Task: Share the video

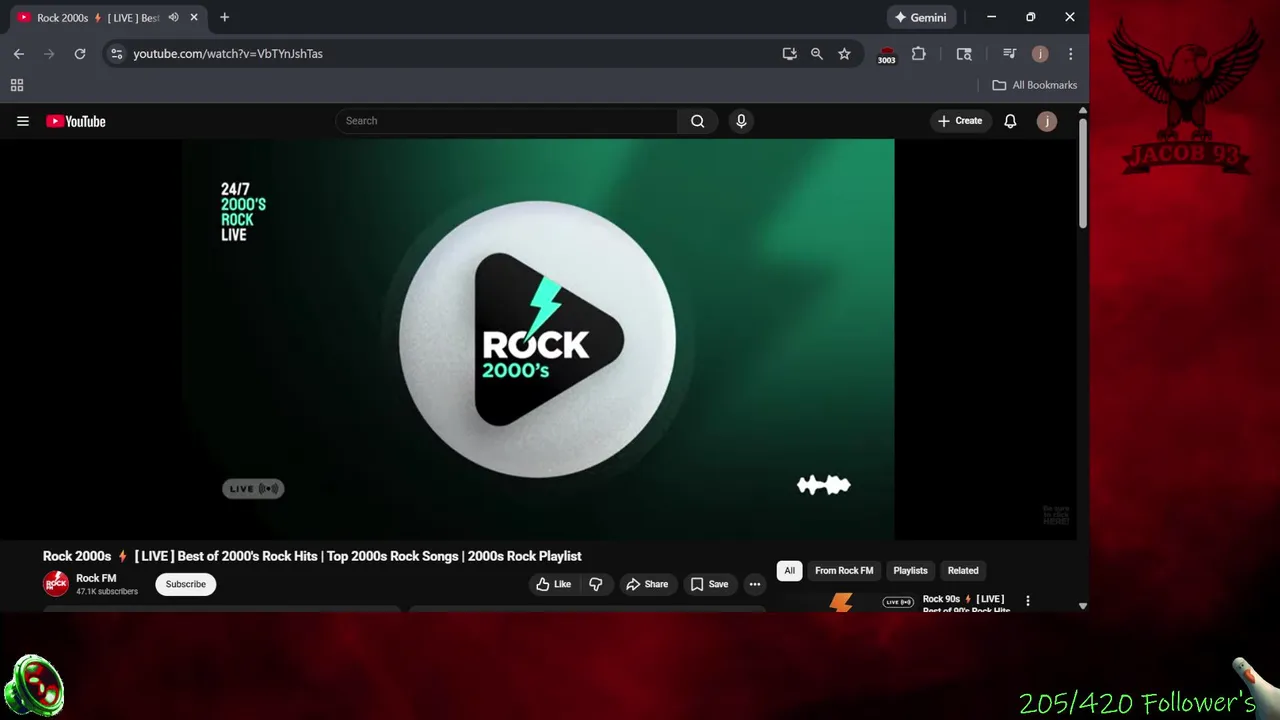Action: pos(647,584)
